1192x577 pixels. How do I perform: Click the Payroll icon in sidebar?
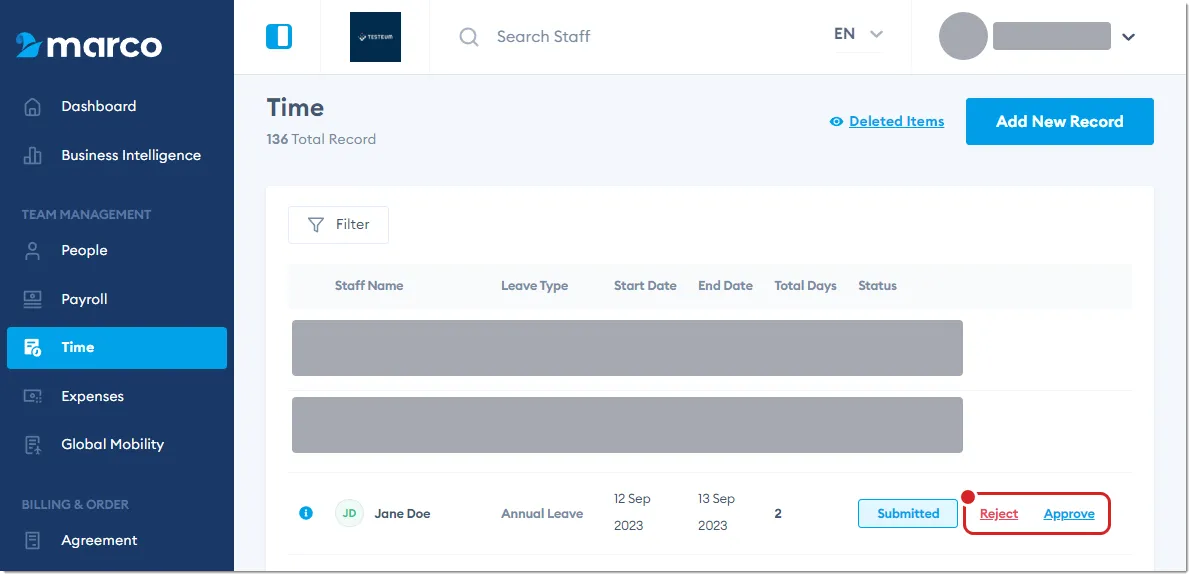pyautogui.click(x=32, y=300)
